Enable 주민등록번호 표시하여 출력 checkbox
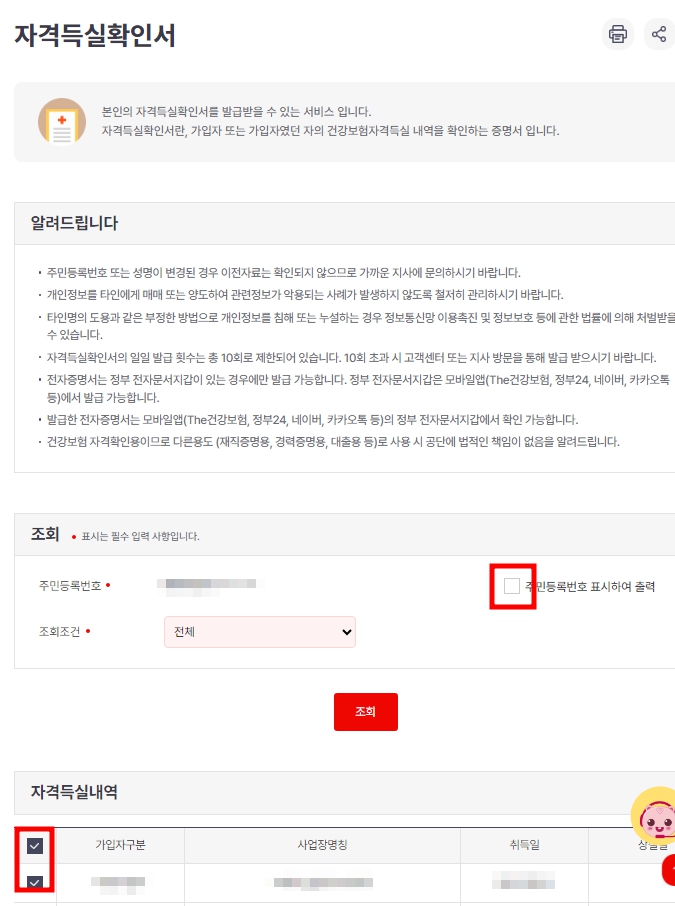The width and height of the screenshot is (675, 906). pyautogui.click(x=511, y=586)
